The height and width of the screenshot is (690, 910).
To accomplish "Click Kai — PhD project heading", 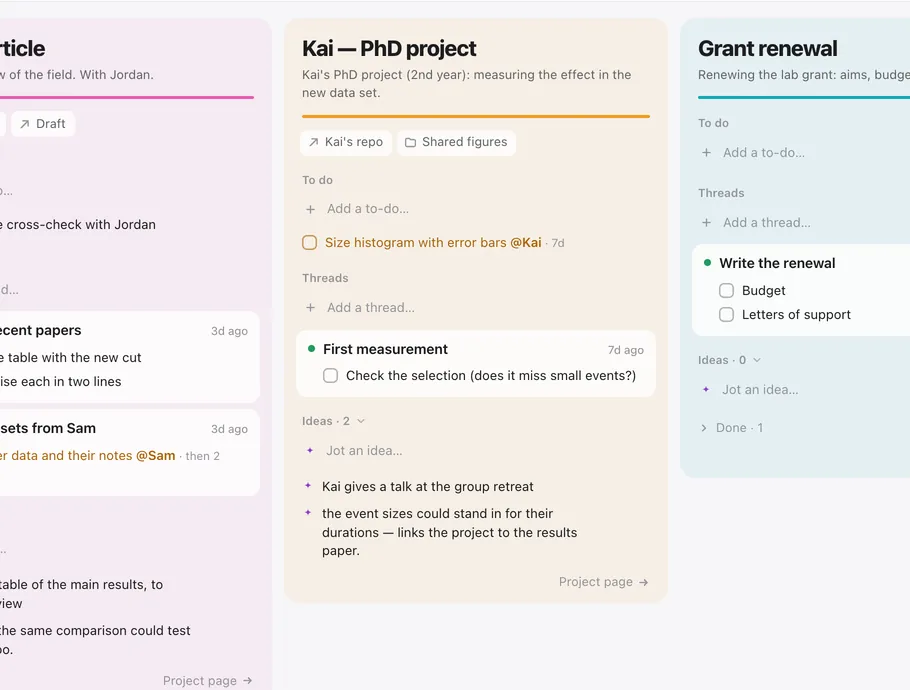I will pos(389,48).
